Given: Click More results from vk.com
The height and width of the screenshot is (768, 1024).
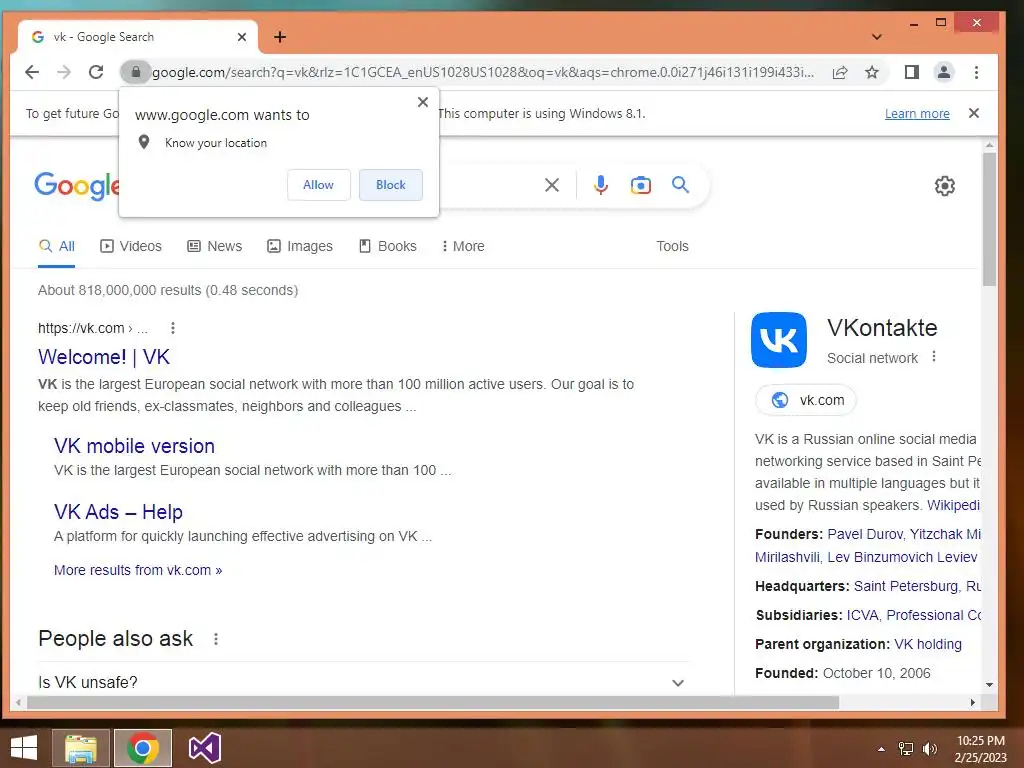Looking at the screenshot, I should (x=138, y=570).
